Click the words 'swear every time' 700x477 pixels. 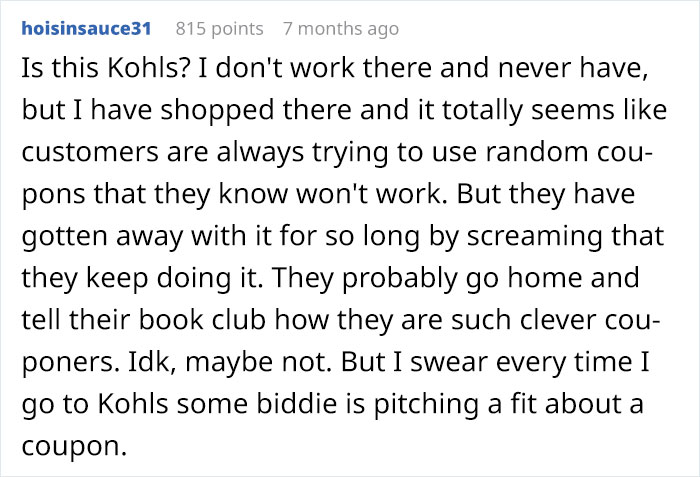point(521,362)
